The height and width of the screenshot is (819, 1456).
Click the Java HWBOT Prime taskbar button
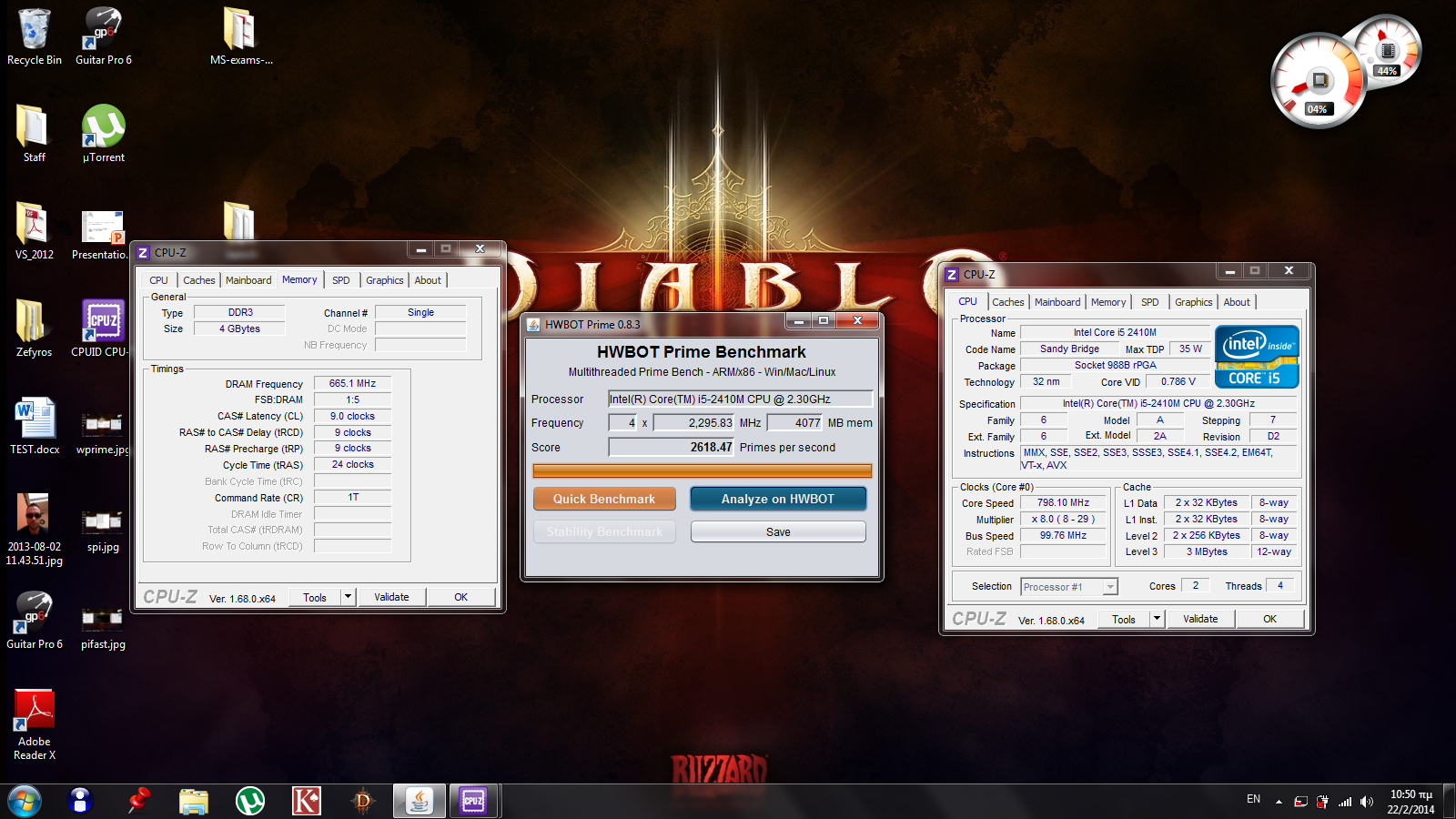(x=419, y=801)
